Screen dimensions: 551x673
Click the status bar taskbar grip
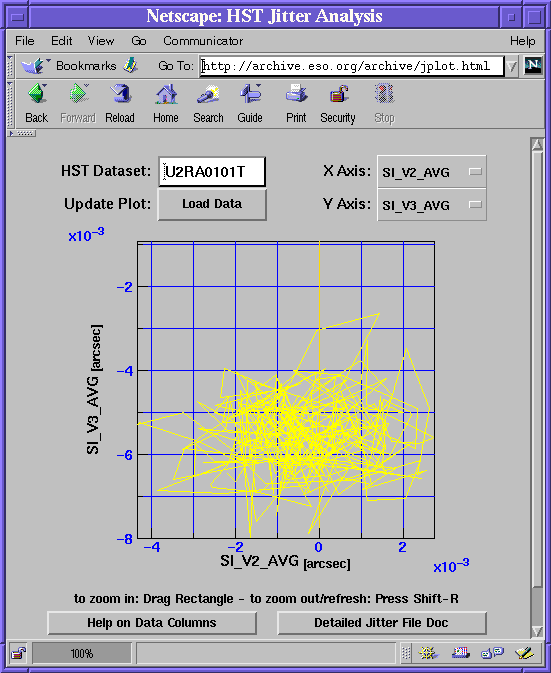coord(406,653)
